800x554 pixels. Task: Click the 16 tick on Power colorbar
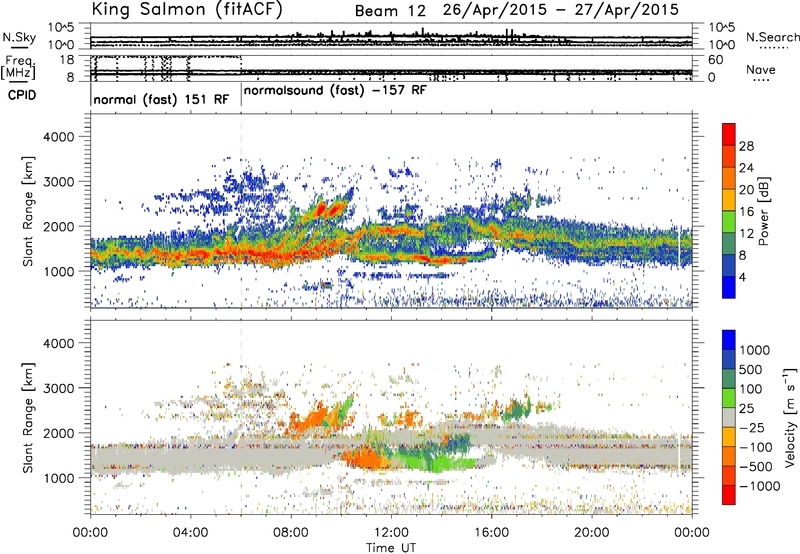point(746,212)
